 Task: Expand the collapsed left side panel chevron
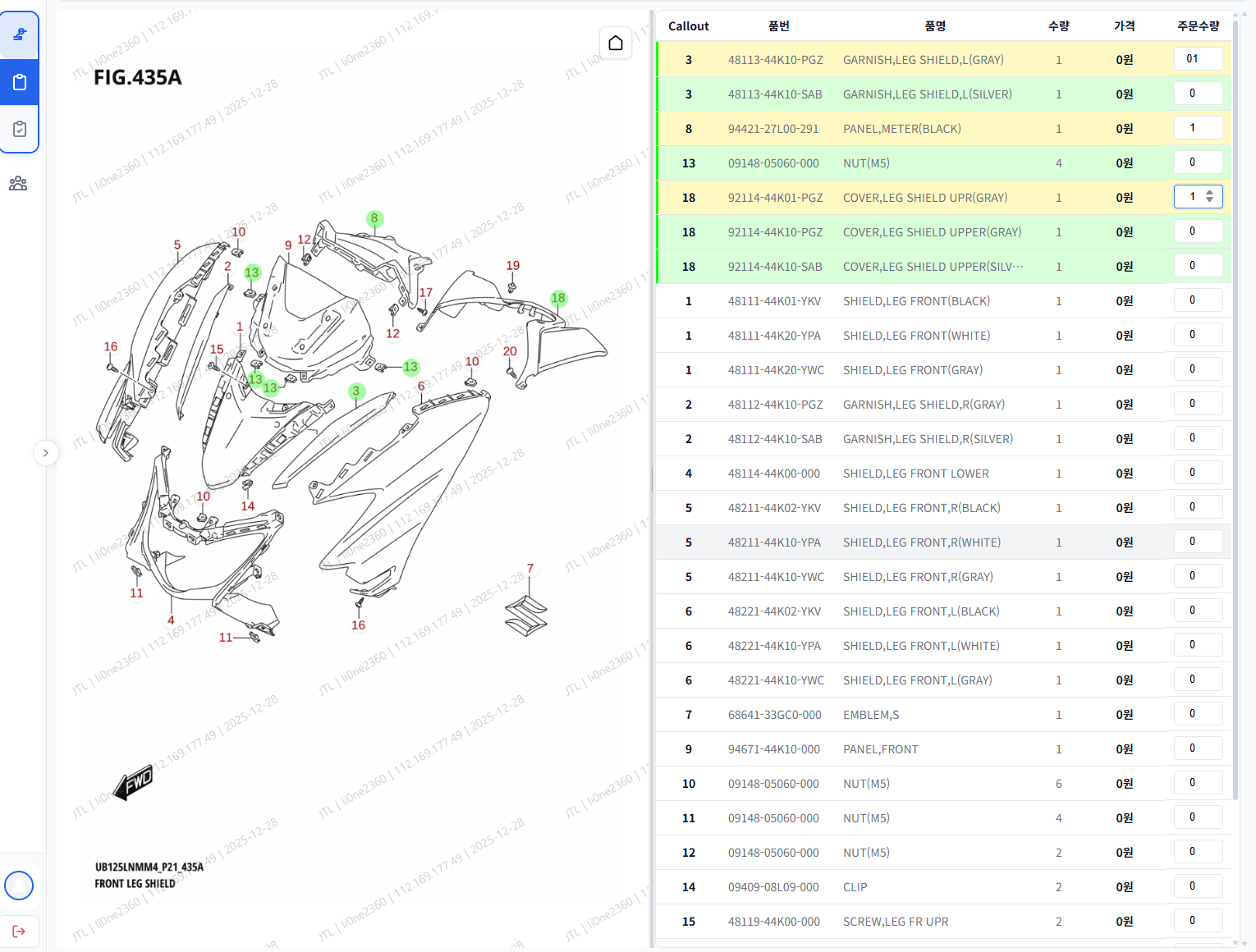click(x=46, y=453)
